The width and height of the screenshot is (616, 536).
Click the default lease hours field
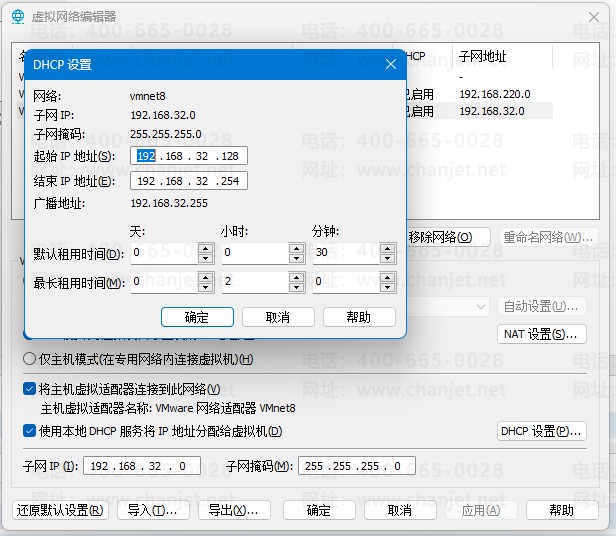click(255, 253)
